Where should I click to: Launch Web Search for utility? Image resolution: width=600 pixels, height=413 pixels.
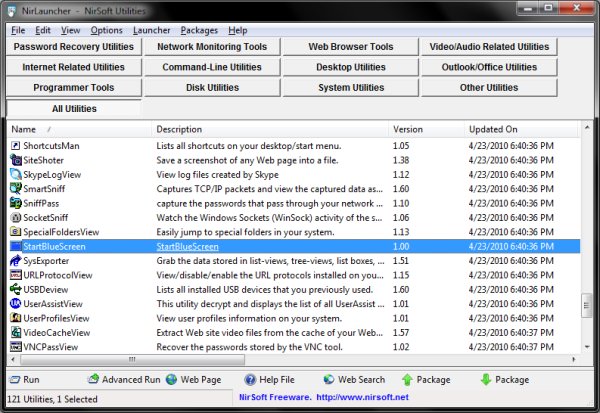point(354,380)
